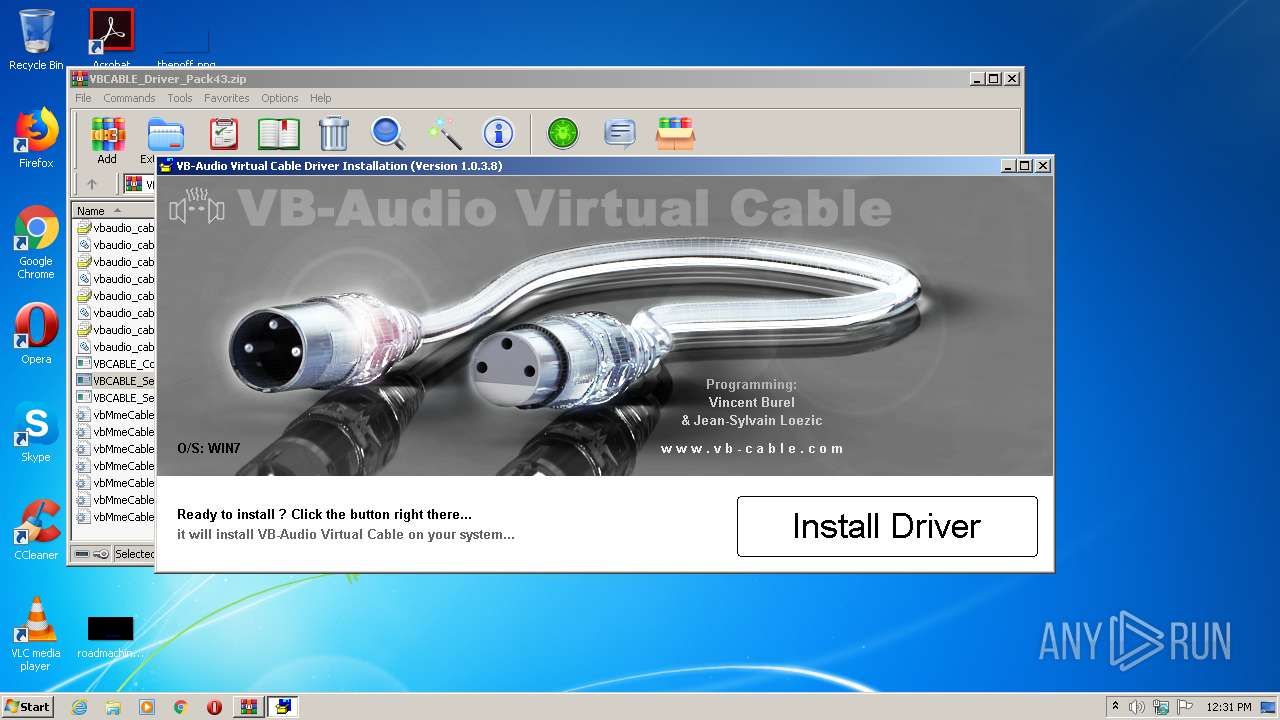1280x720 pixels.
Task: Maximize the VB-Audio installer window
Action: click(1025, 166)
